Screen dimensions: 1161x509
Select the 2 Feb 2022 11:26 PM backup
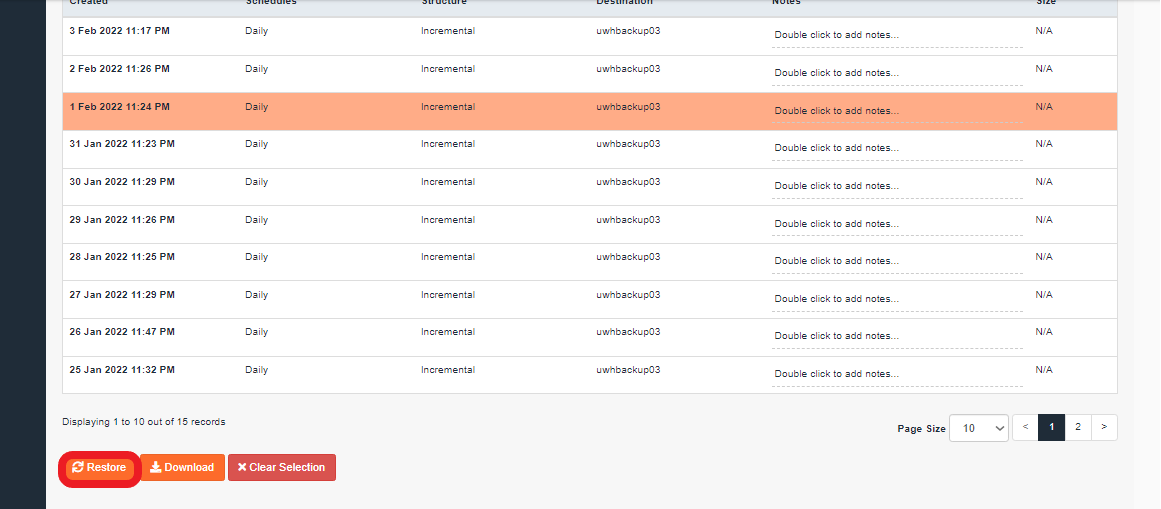click(120, 69)
